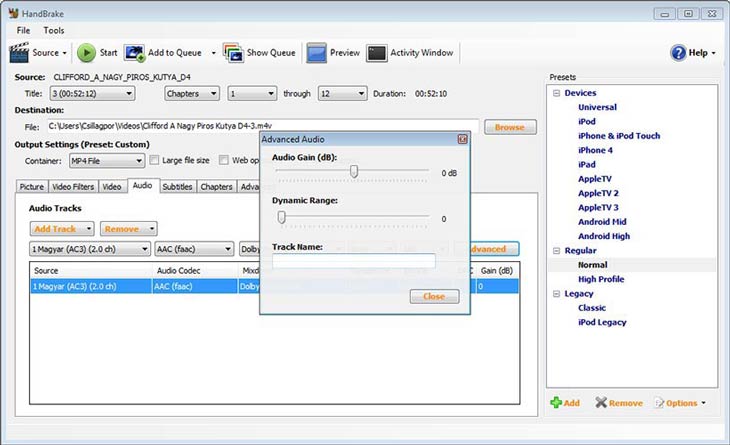Collapse the Devices preset group

coord(555,93)
